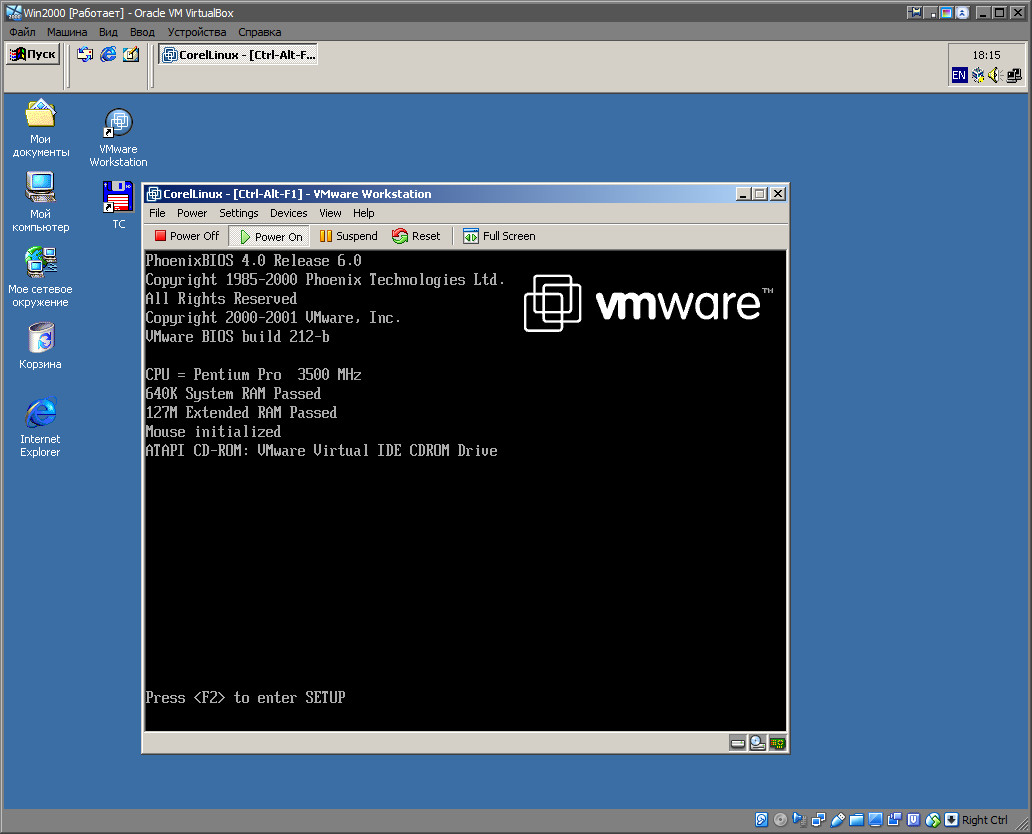Select the Internet Explorer desktop icon
The width and height of the screenshot is (1032, 834).
(x=40, y=427)
